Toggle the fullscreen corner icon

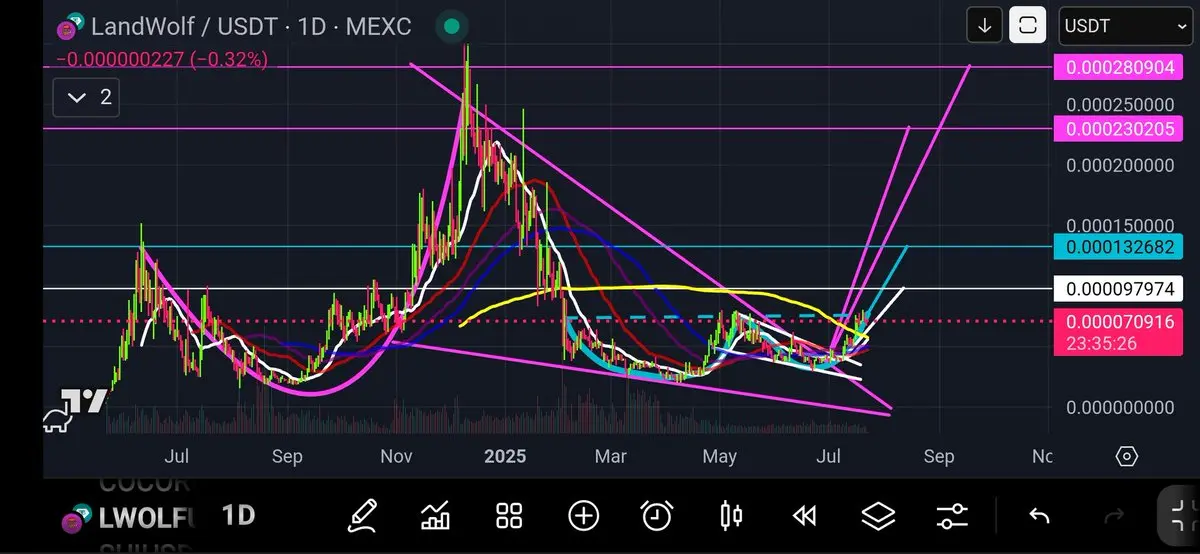tap(1184, 516)
